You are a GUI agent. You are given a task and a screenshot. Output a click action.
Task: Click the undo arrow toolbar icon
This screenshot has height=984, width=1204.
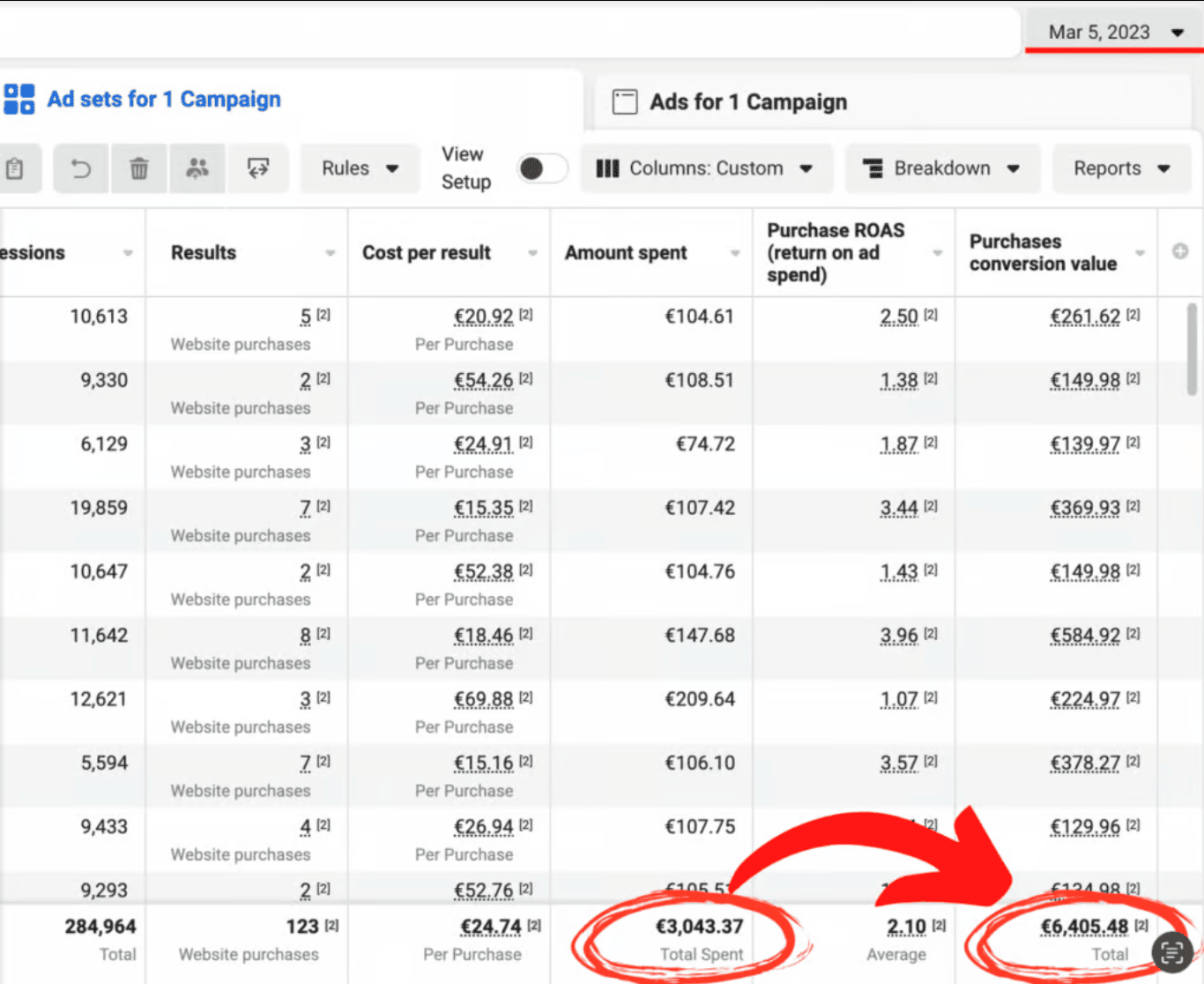tap(81, 168)
